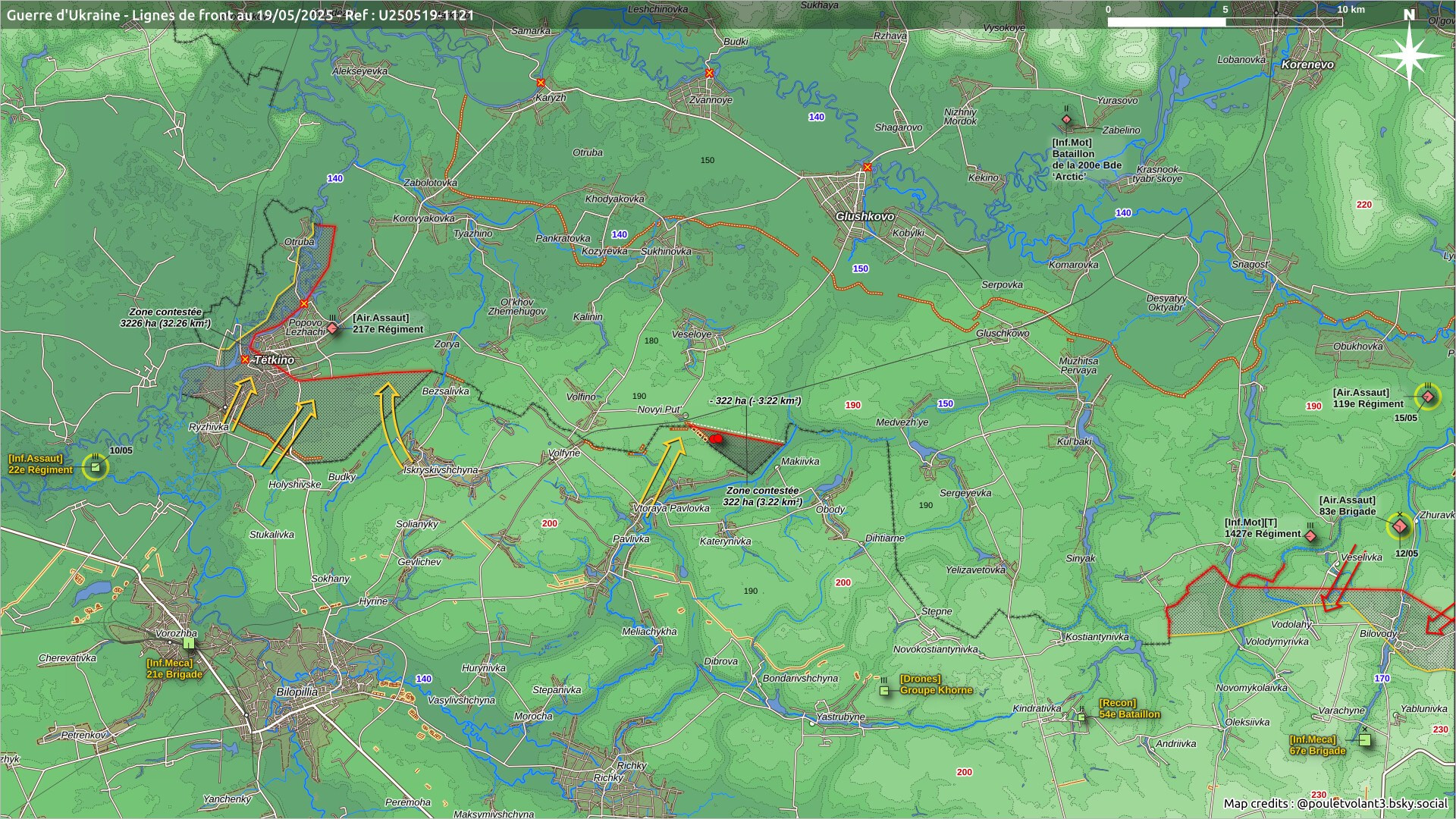This screenshot has width=1456, height=819.
Task: Click the '12/05' date under 83e Brigade
Action: pyautogui.click(x=1406, y=554)
